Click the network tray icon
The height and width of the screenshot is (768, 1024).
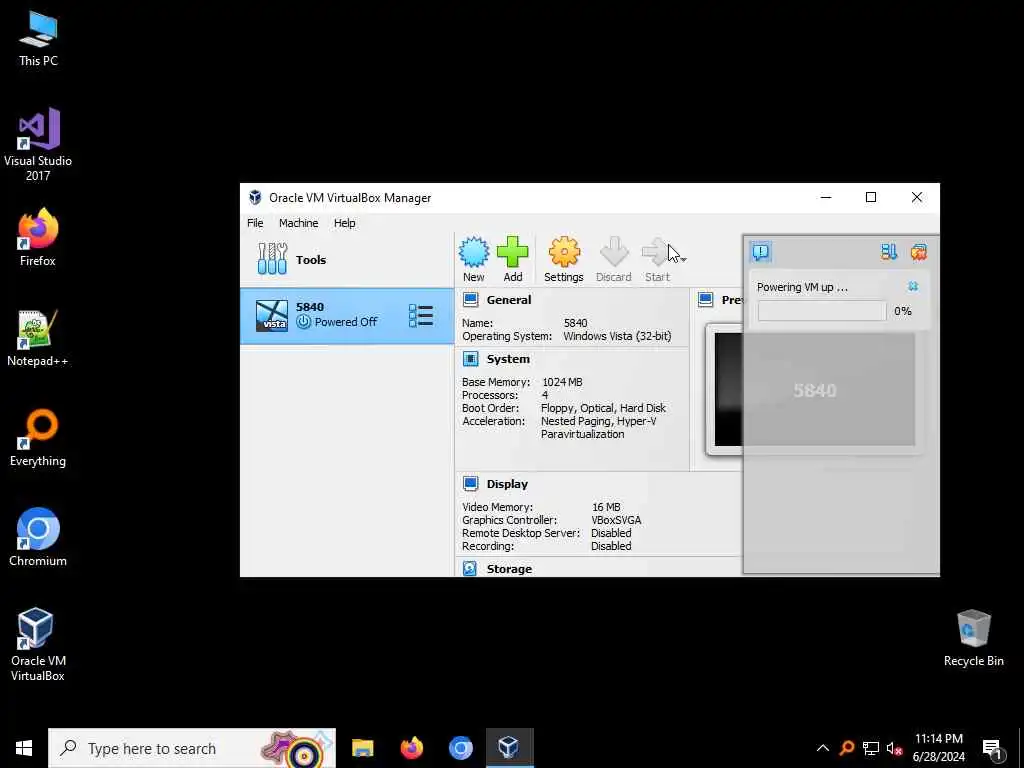coord(871,748)
